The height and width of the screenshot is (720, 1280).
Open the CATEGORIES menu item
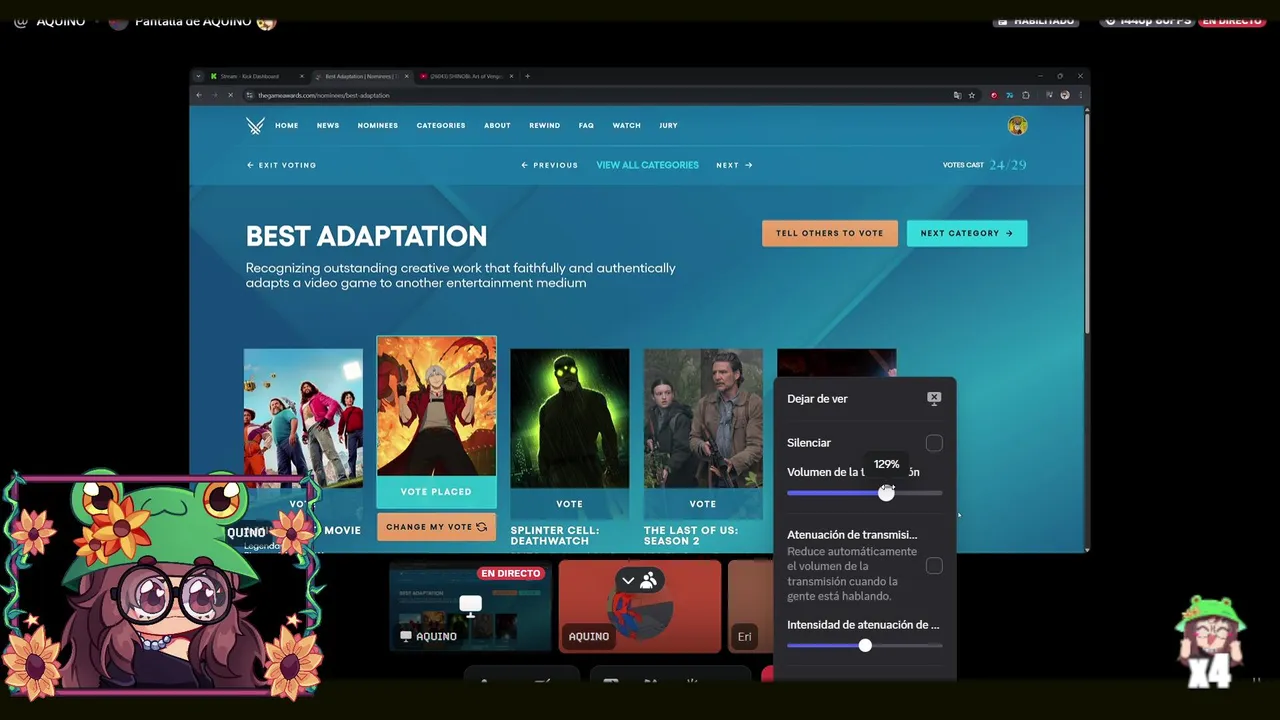click(x=441, y=126)
